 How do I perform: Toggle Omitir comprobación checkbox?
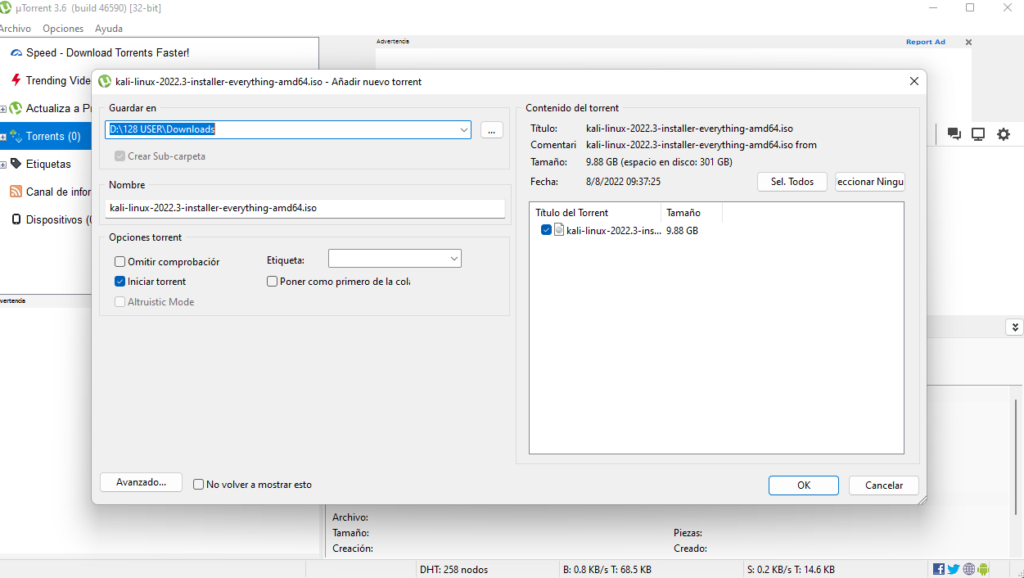point(120,261)
